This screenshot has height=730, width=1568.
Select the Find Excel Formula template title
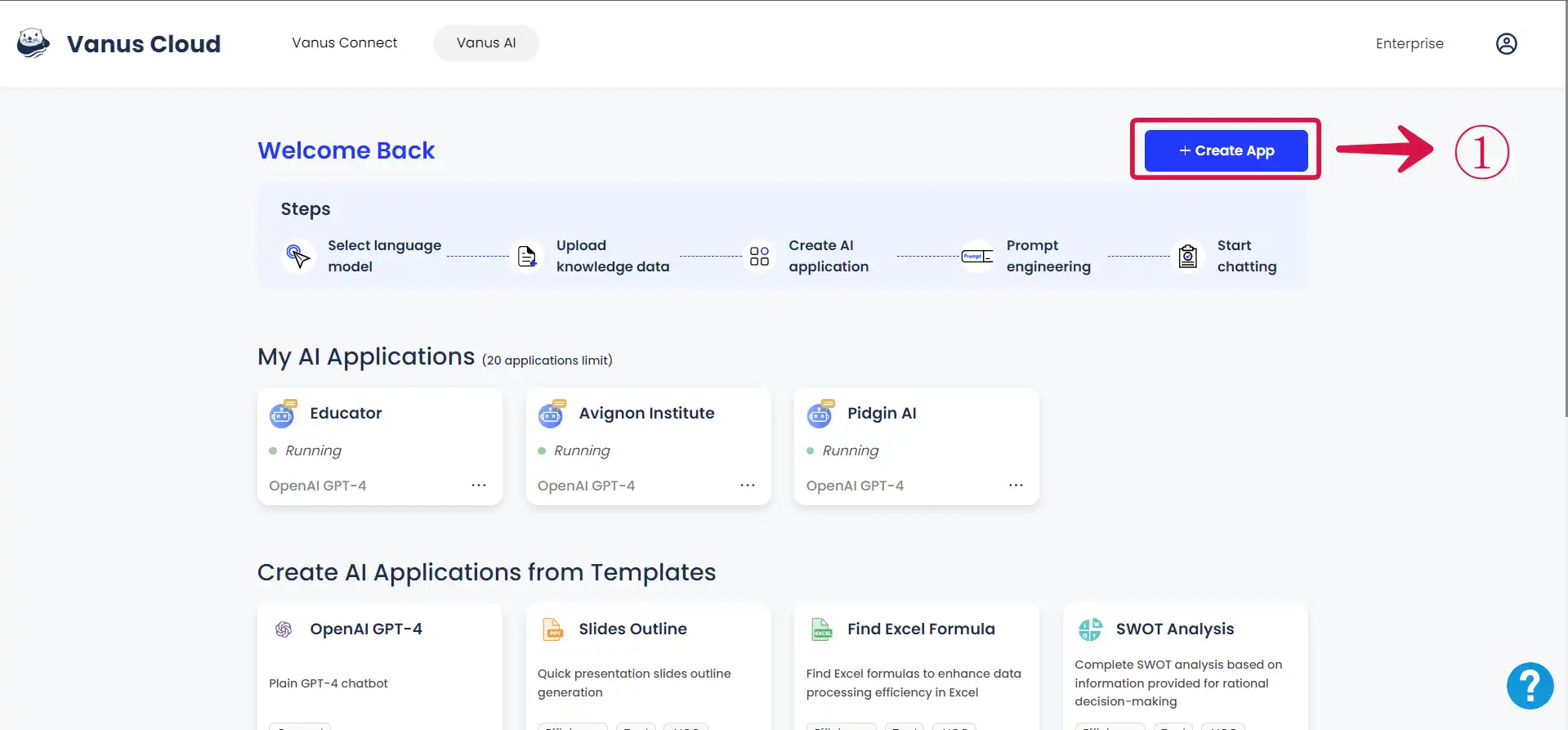click(x=921, y=629)
